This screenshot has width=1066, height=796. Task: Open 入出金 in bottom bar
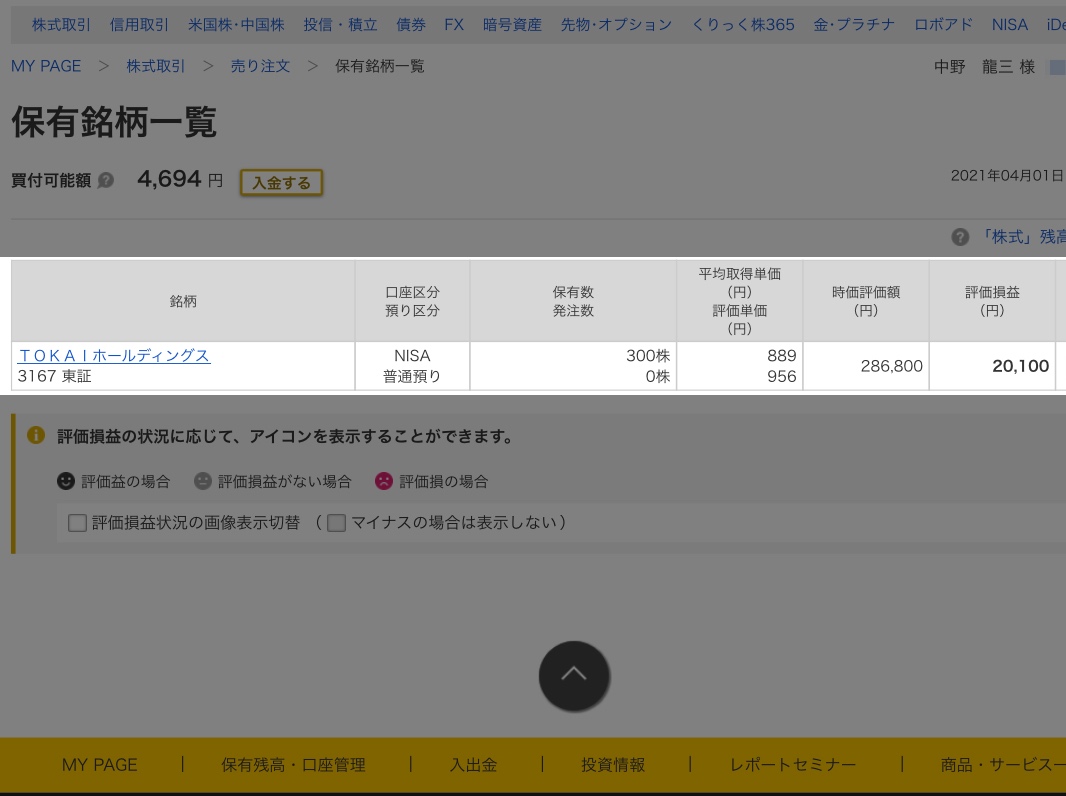pyautogui.click(x=473, y=765)
